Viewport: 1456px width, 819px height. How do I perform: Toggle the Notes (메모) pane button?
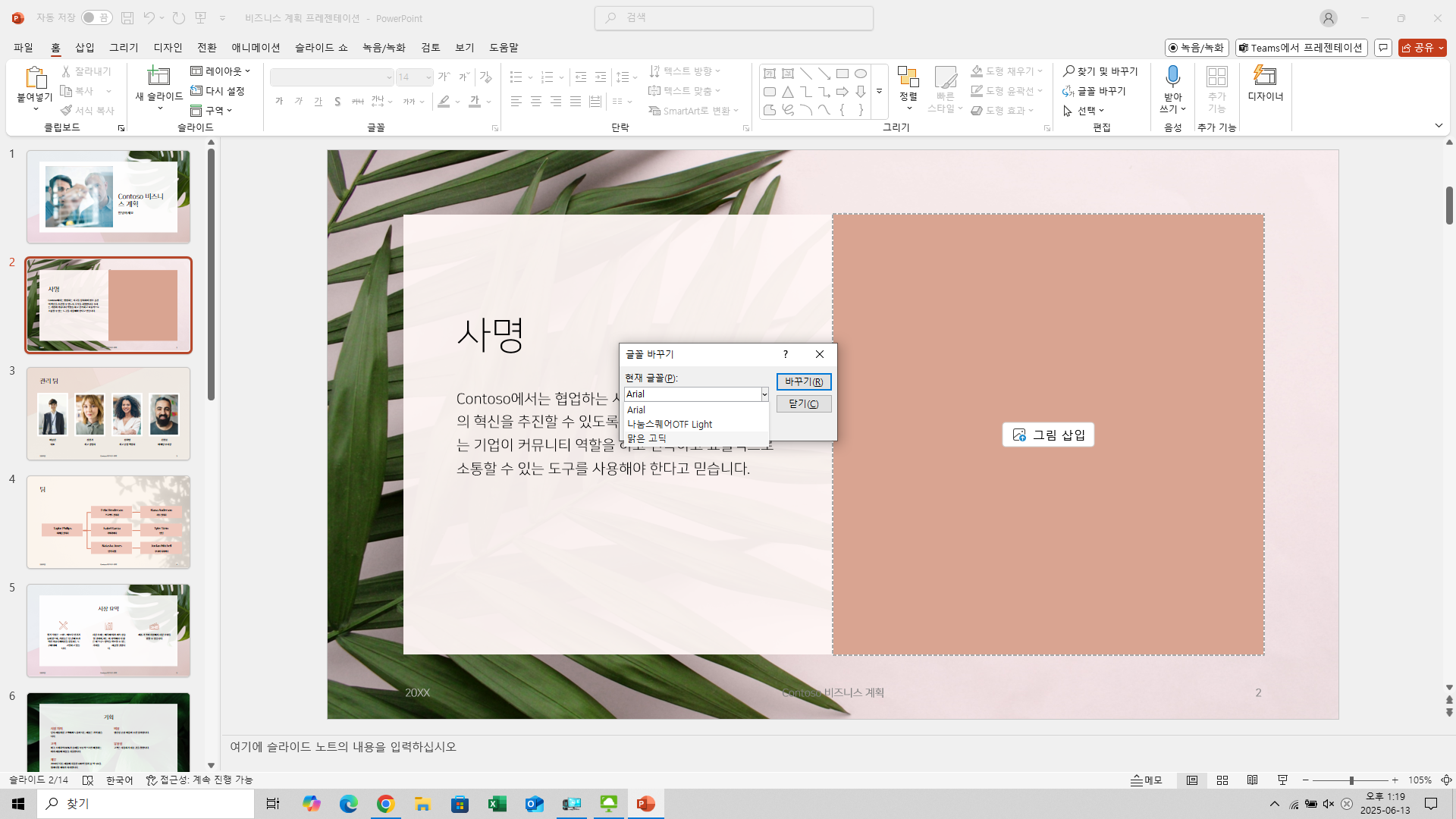pyautogui.click(x=1146, y=780)
